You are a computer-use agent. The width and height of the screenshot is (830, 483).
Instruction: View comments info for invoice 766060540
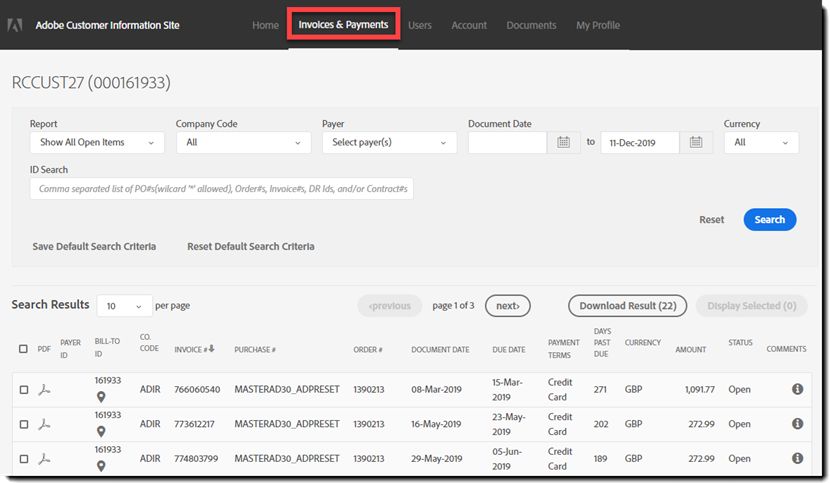pyautogui.click(x=798, y=389)
